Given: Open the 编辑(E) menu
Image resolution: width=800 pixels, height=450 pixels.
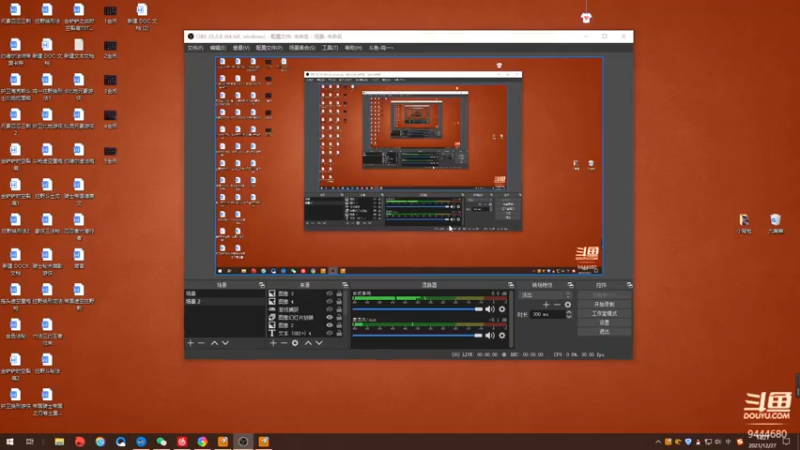Looking at the screenshot, I should coord(218,48).
